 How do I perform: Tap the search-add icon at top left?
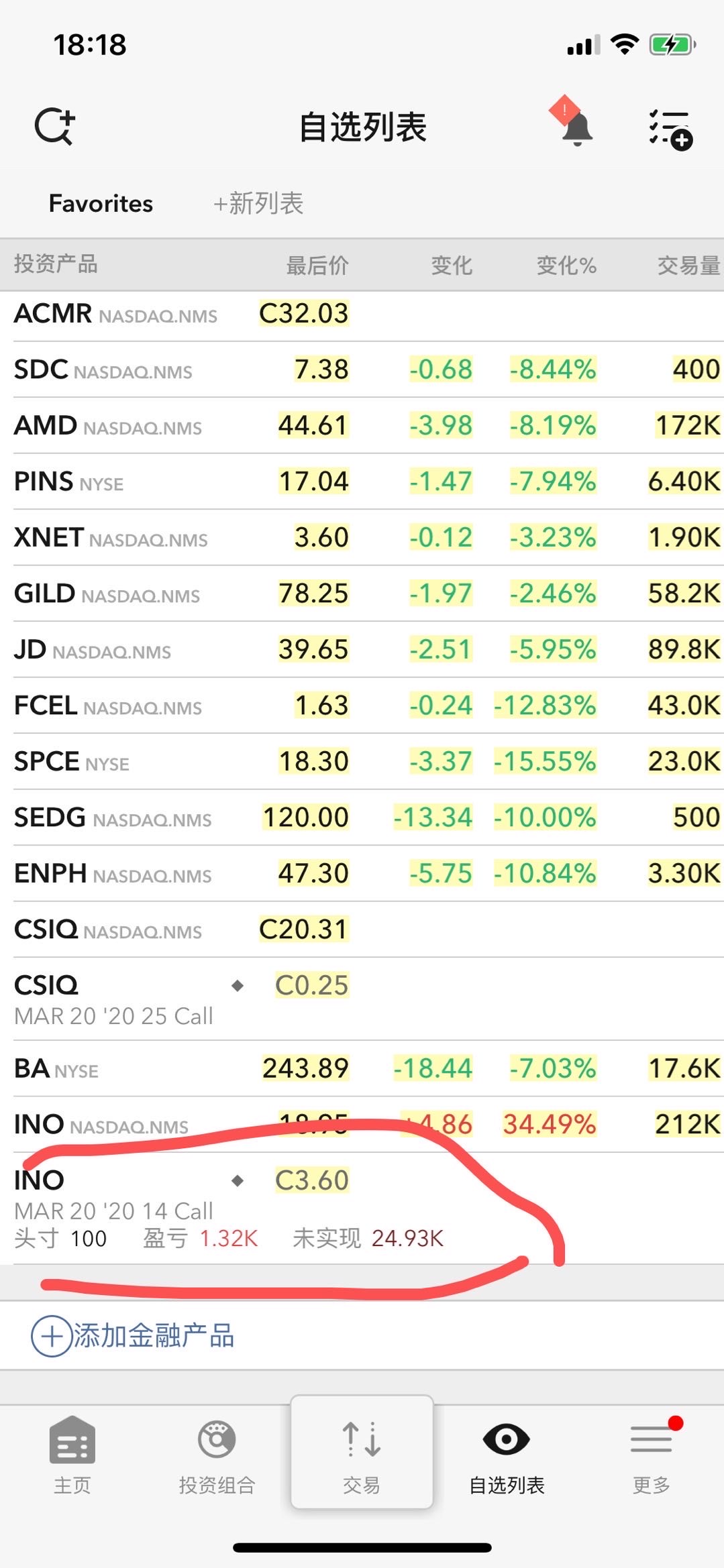55,126
